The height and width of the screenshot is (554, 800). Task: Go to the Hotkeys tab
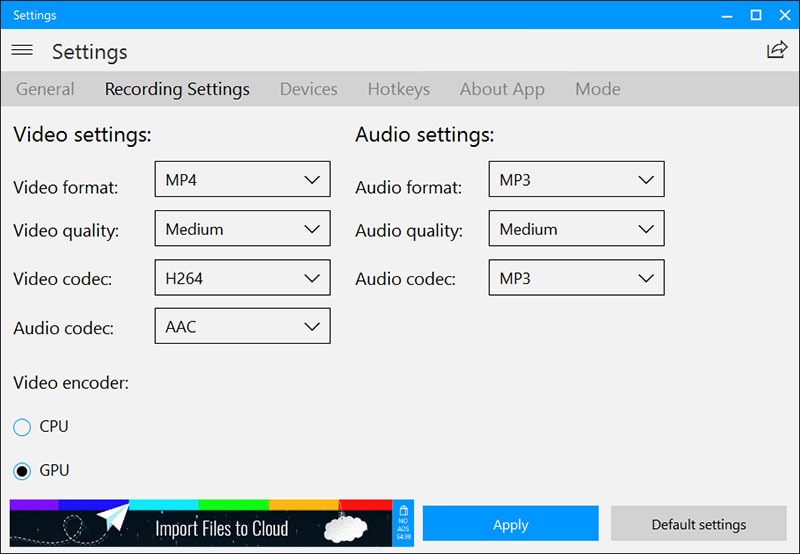click(398, 89)
